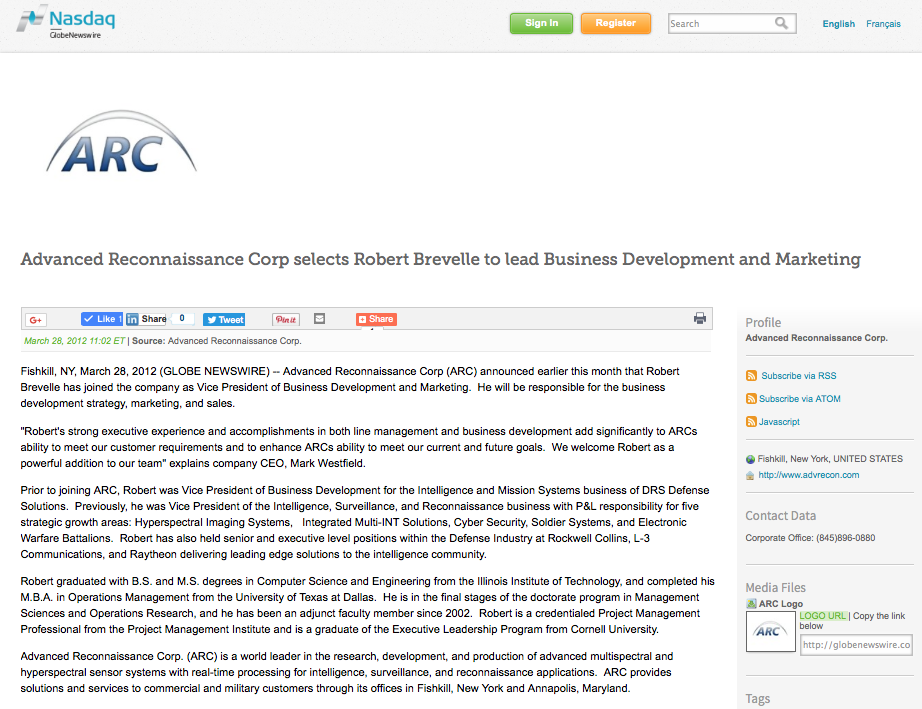Click the globe location icon

[750, 459]
